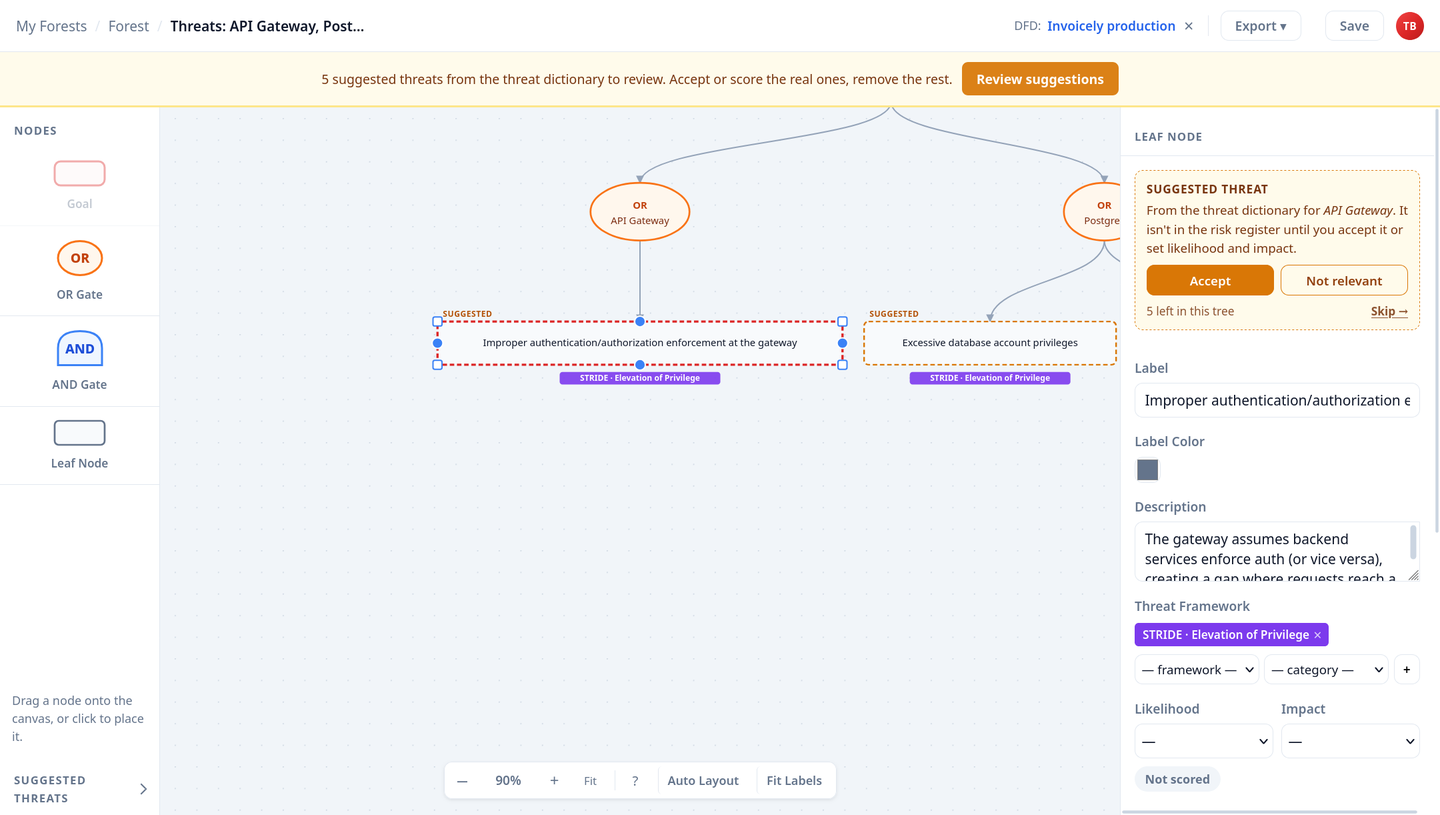Viewport: 1440px width, 815px height.
Task: Select the API Gateway OR node
Action: click(x=640, y=212)
